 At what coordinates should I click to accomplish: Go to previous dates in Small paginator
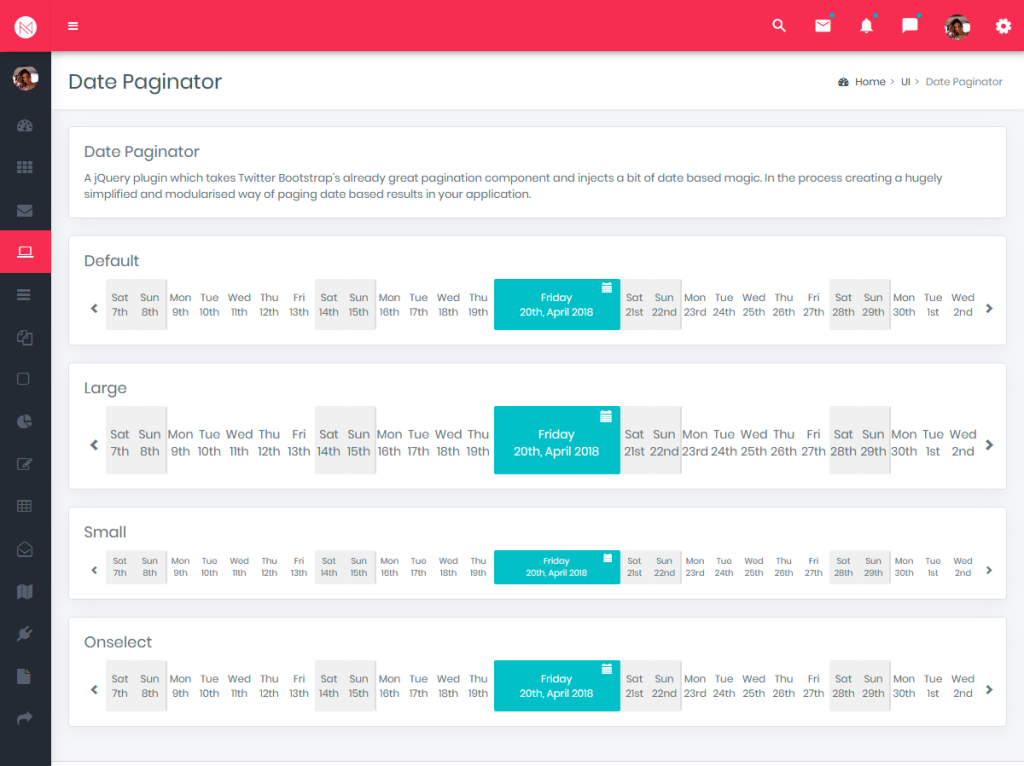pyautogui.click(x=94, y=570)
